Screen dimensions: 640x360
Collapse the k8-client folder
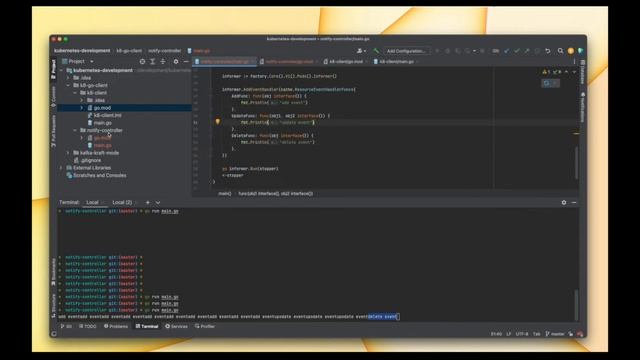point(75,93)
